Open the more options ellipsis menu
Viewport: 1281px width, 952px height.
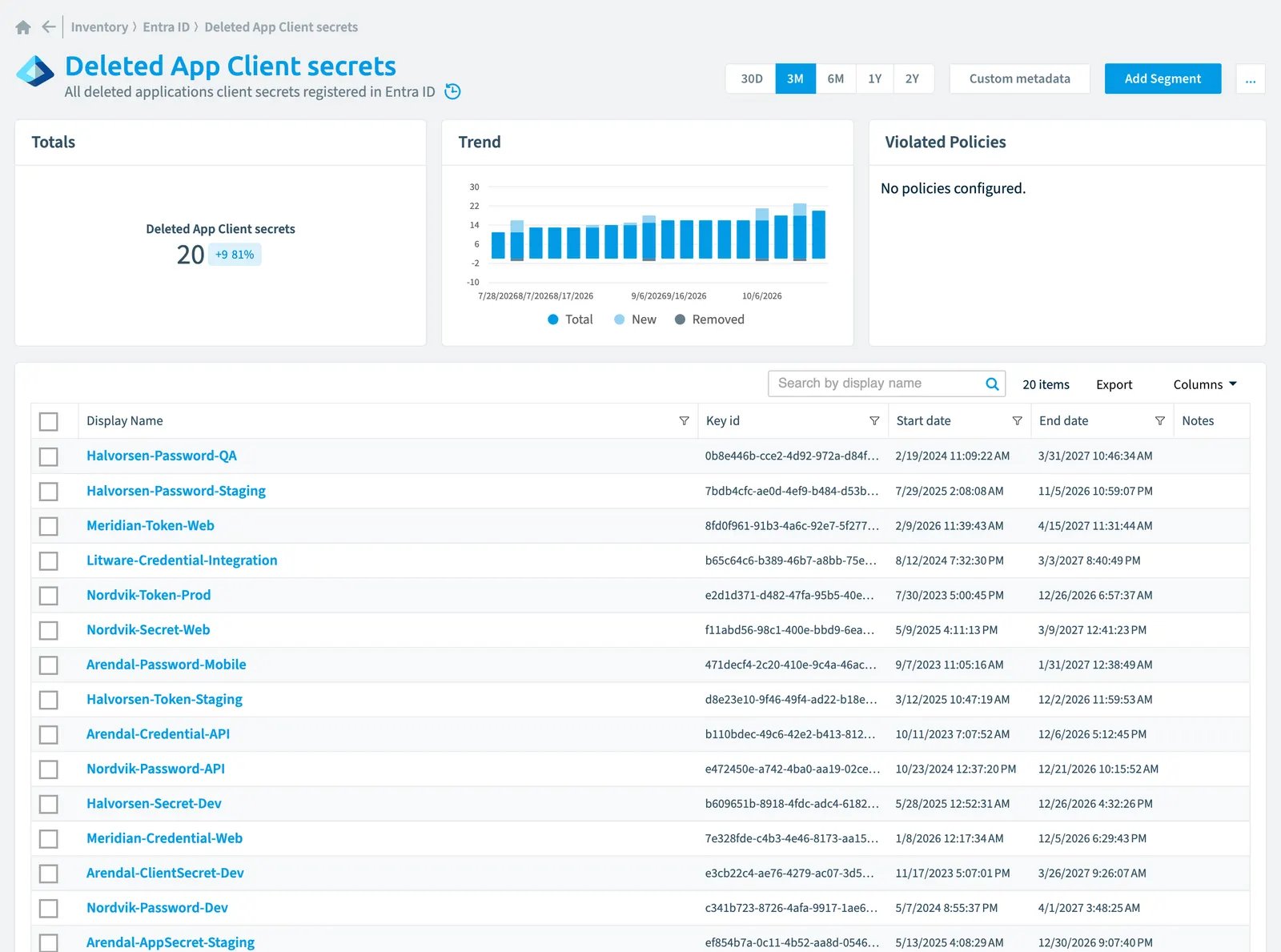point(1251,78)
